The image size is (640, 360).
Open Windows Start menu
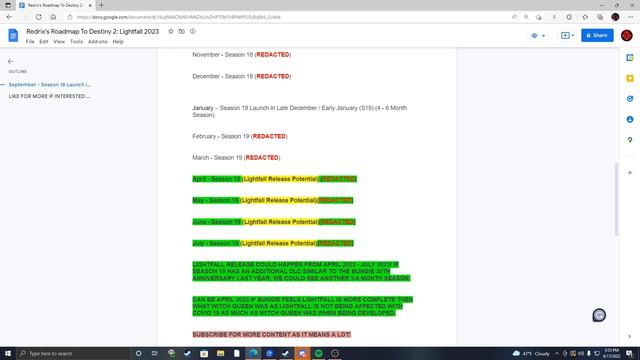pos(8,353)
